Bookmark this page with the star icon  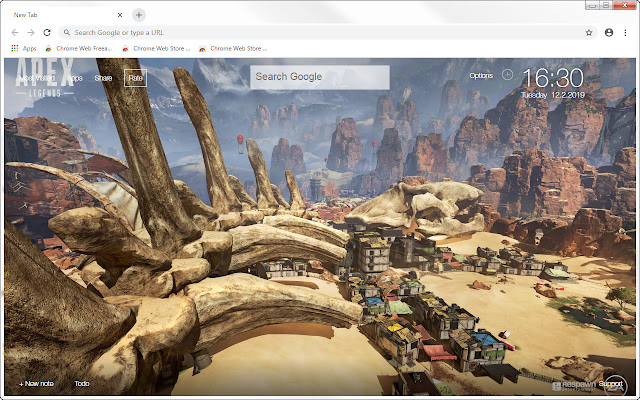click(x=589, y=33)
